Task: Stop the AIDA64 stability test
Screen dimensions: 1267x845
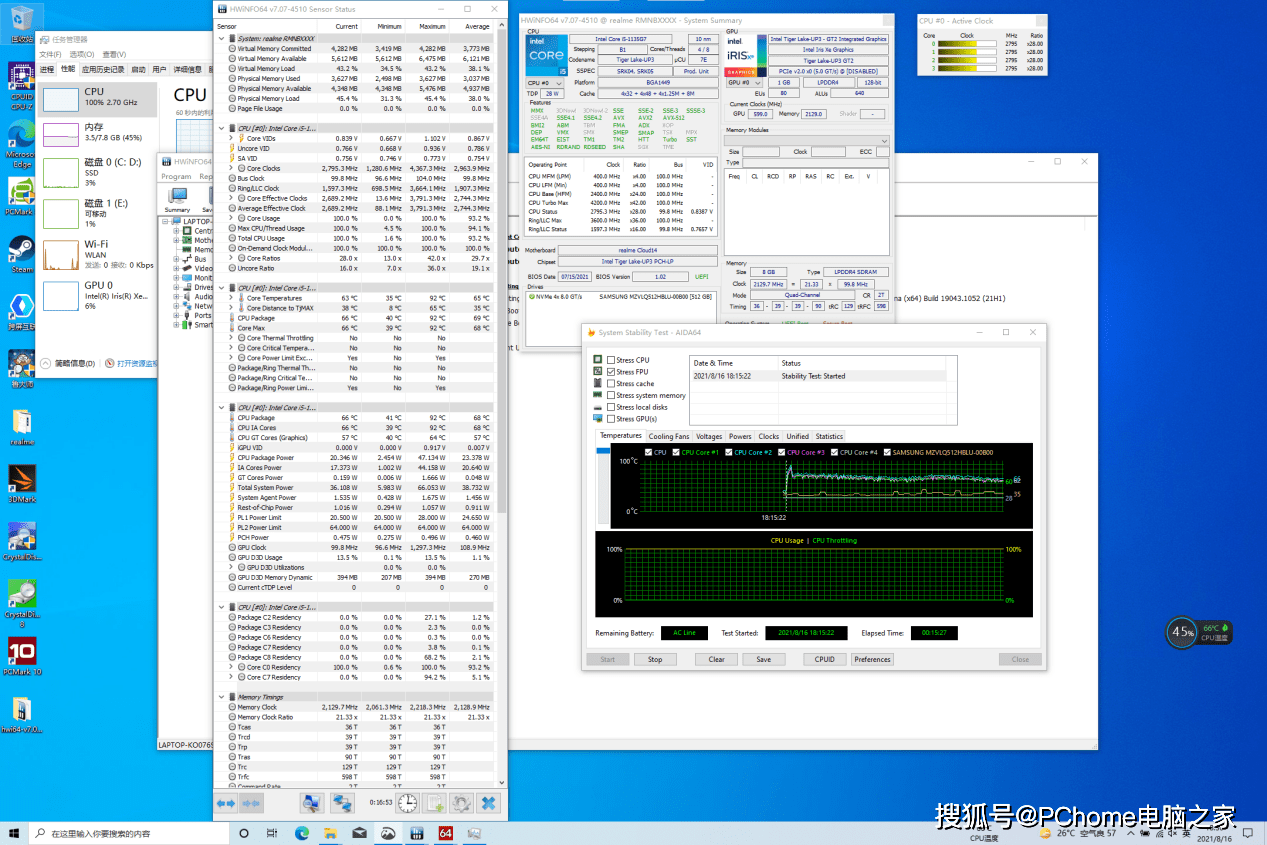Action: click(655, 659)
